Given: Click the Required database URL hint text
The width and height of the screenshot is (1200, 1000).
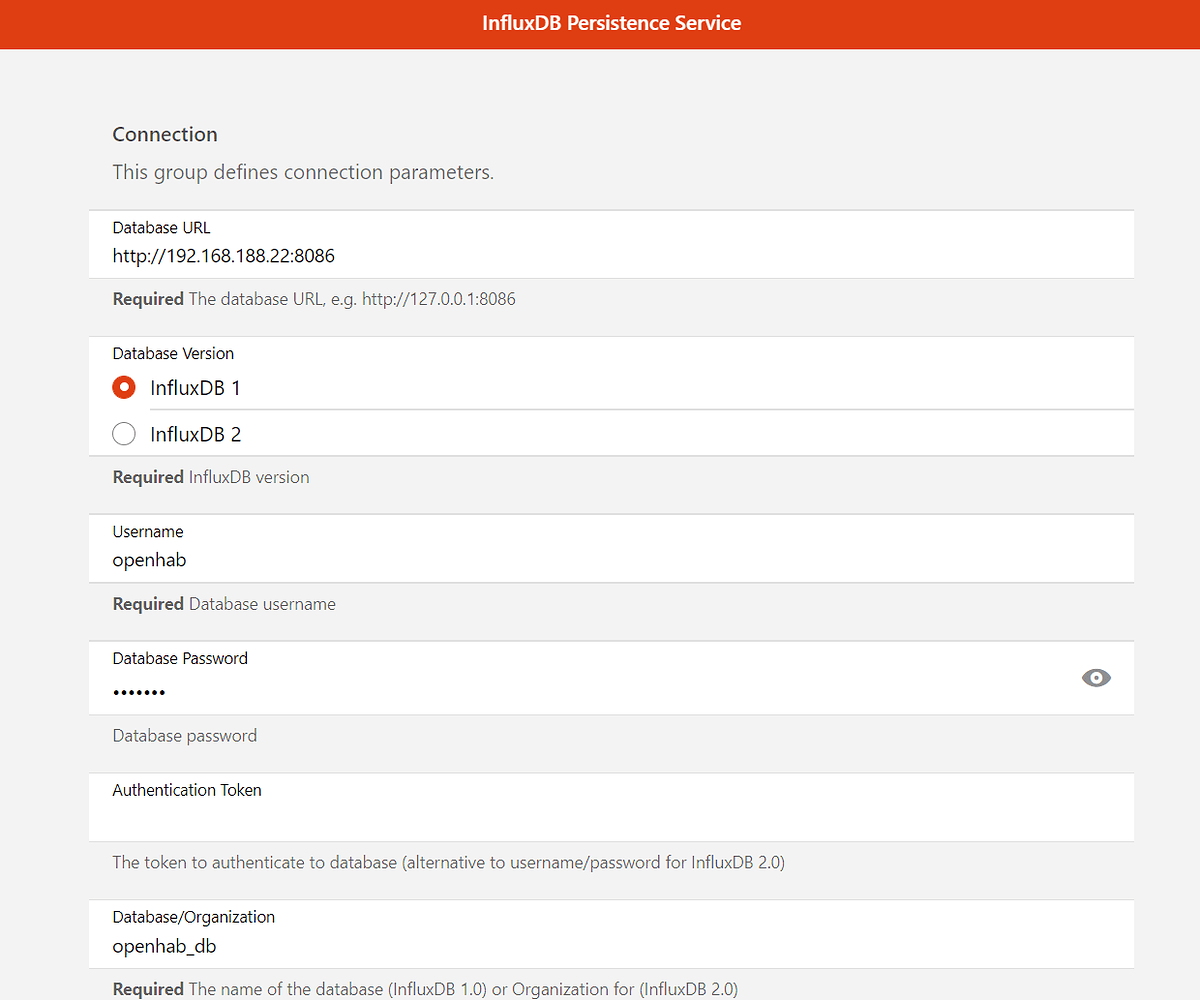Looking at the screenshot, I should (314, 298).
